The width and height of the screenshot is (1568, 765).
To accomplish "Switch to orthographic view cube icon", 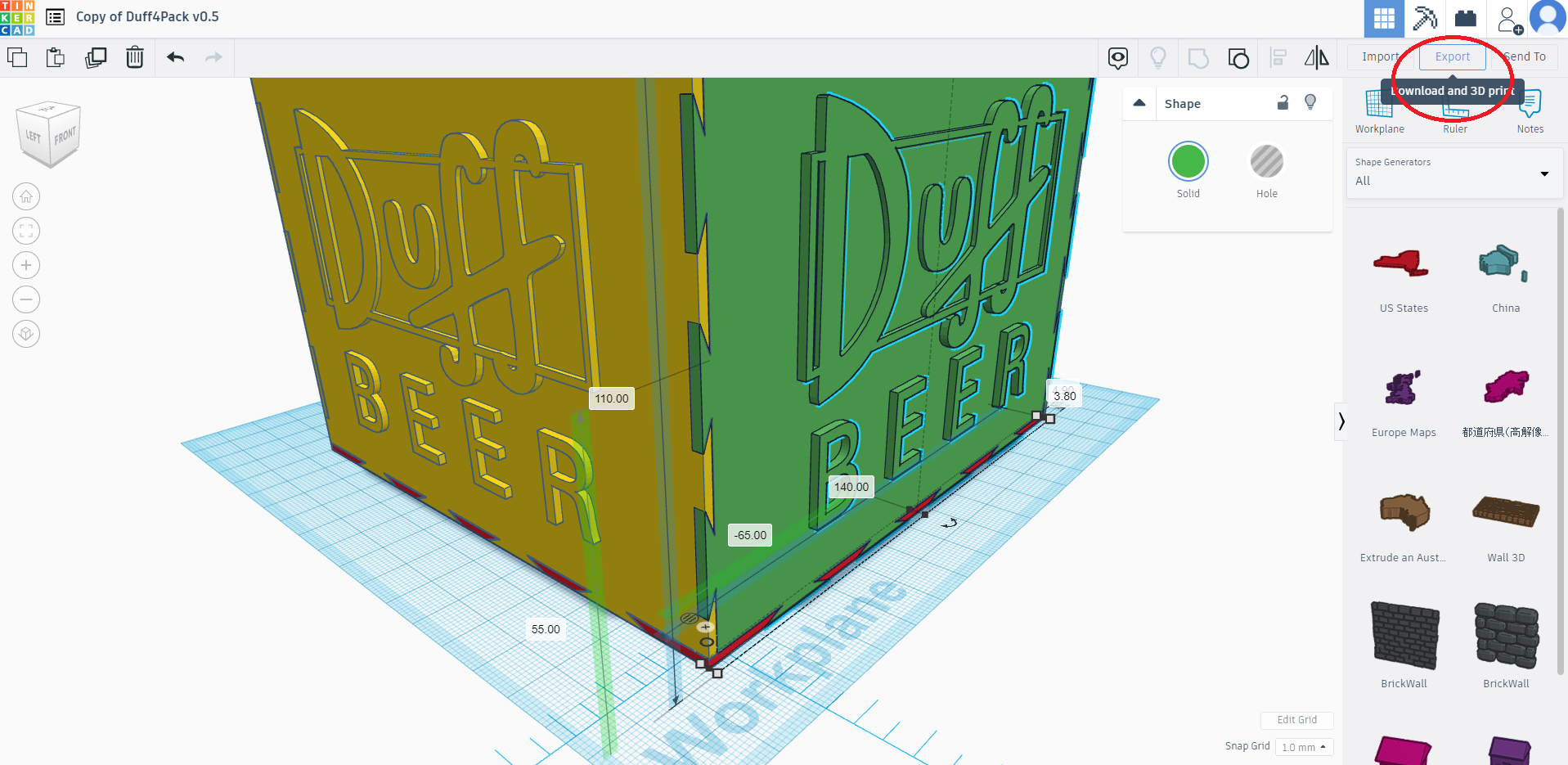I will point(26,334).
